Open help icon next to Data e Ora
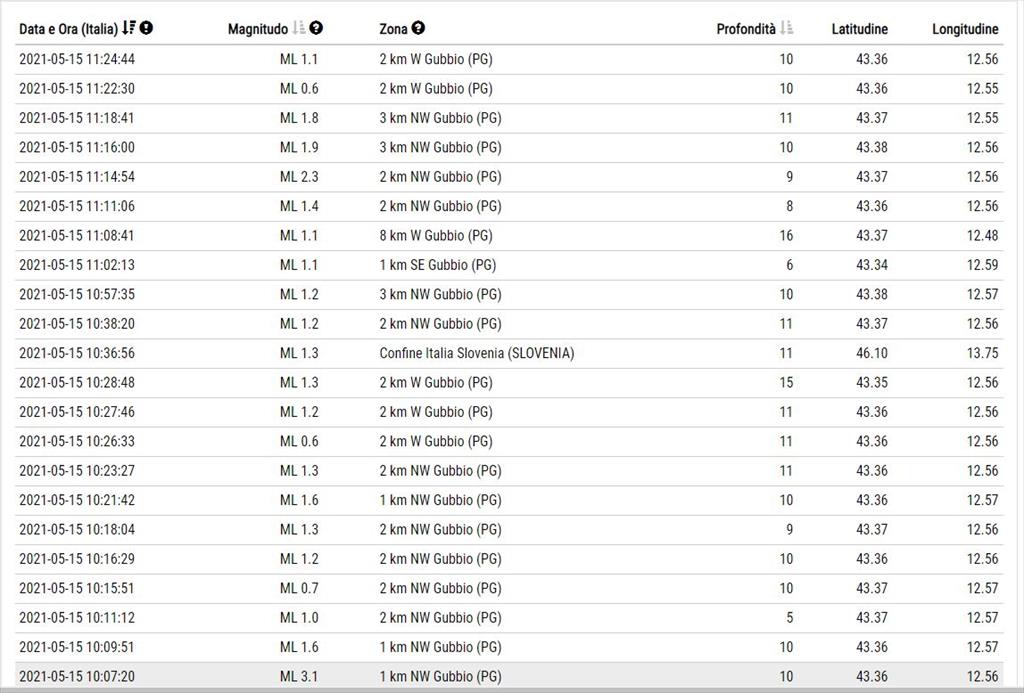Image resolution: width=1024 pixels, height=693 pixels. point(146,27)
